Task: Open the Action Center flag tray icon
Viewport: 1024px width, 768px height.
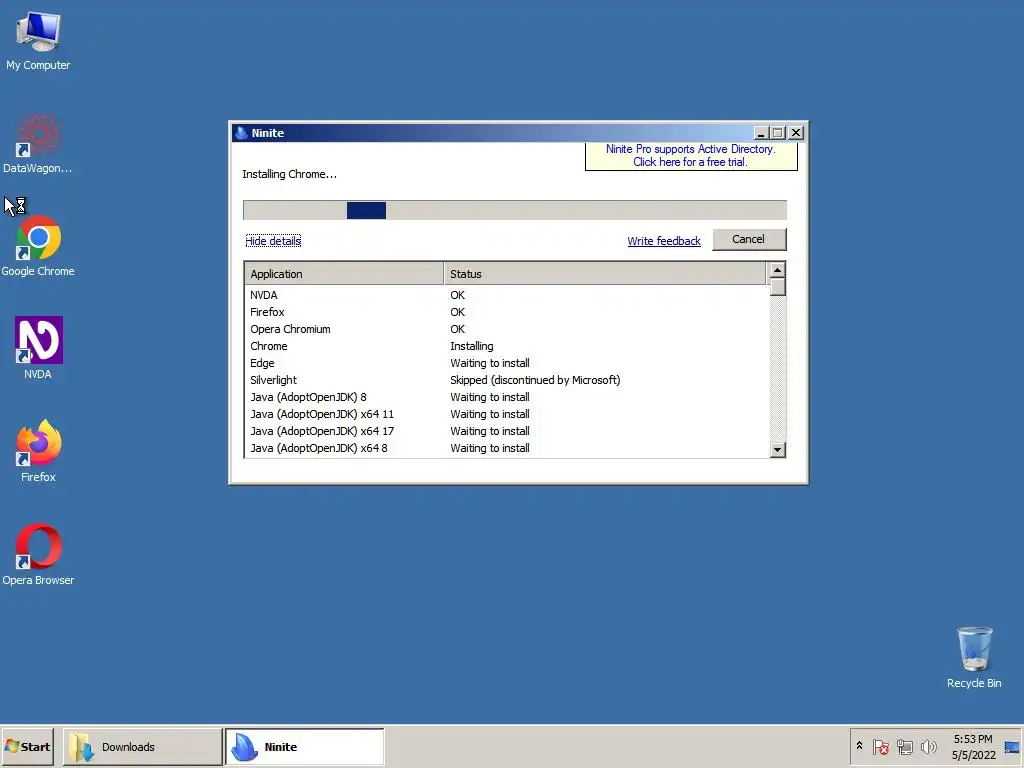Action: [880, 746]
